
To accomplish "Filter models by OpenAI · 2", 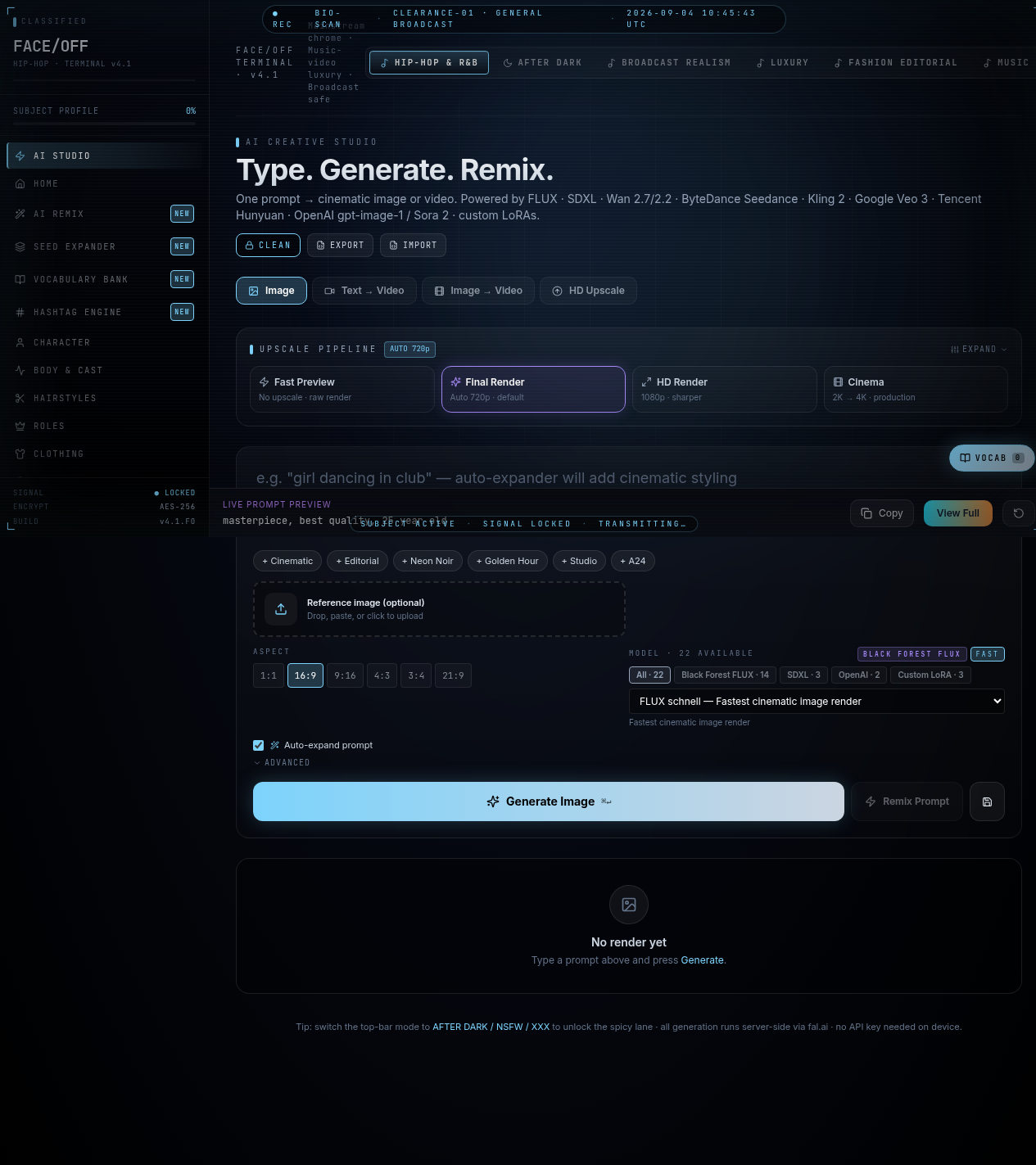I will (859, 675).
